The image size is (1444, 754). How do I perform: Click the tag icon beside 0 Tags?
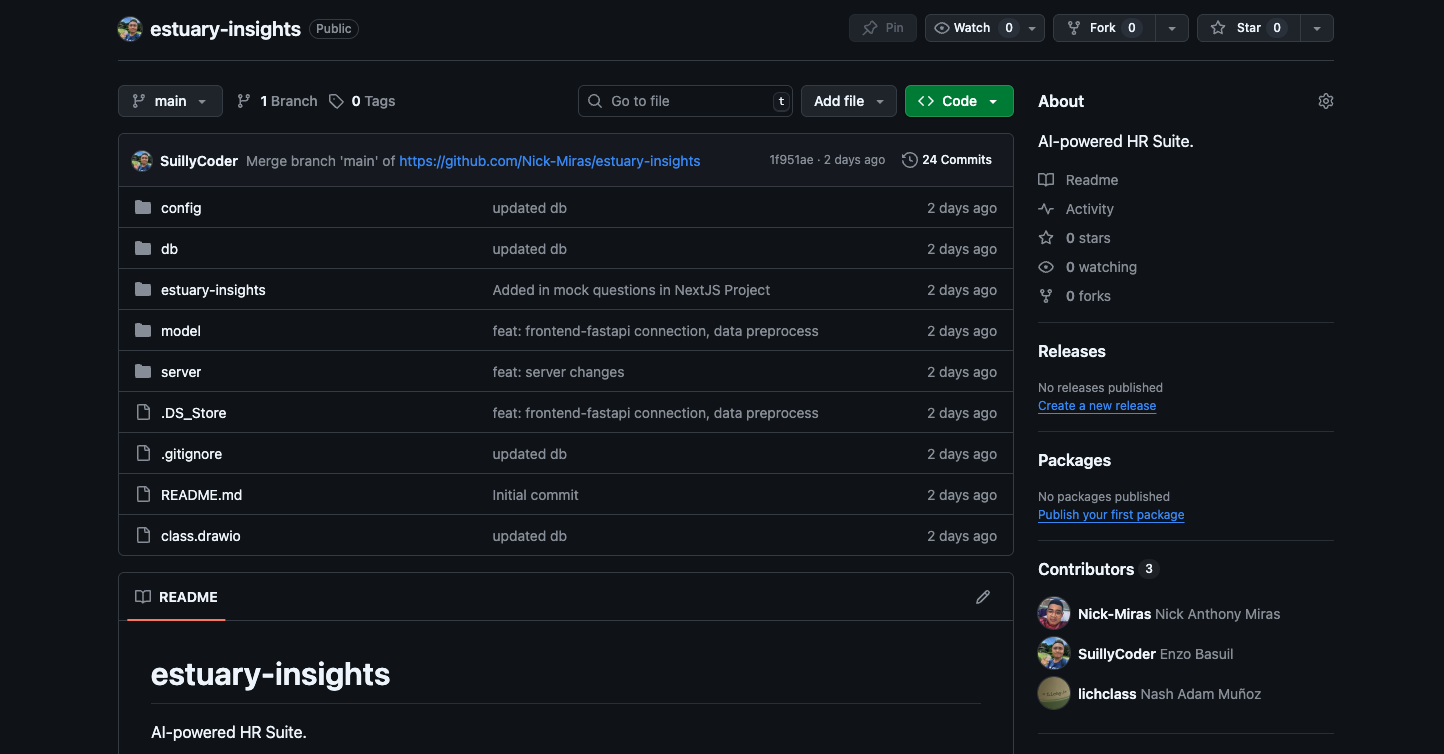[x=337, y=101]
